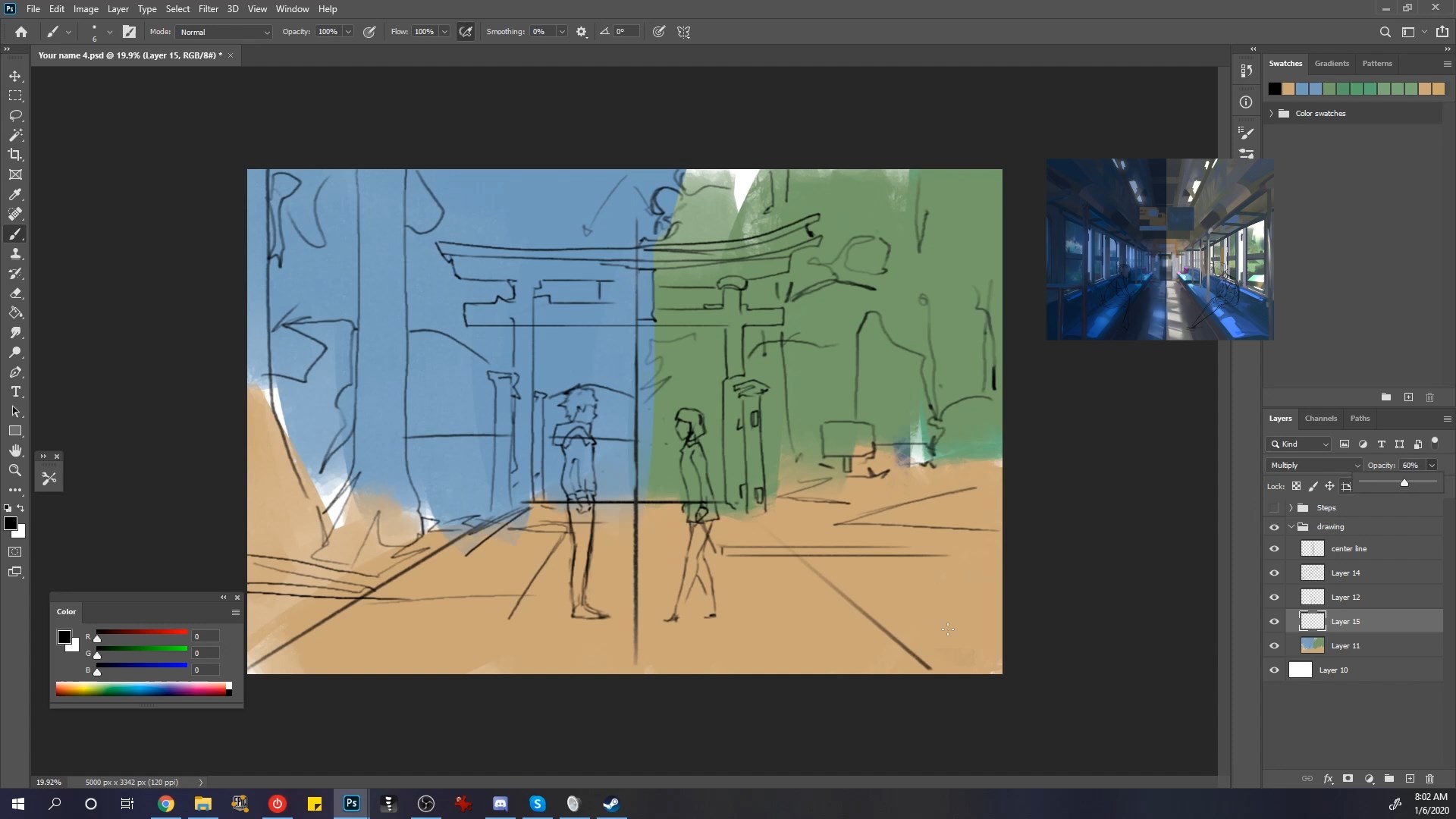Viewport: 1456px width, 819px height.
Task: Switch to the Paths tab
Action: [1360, 418]
